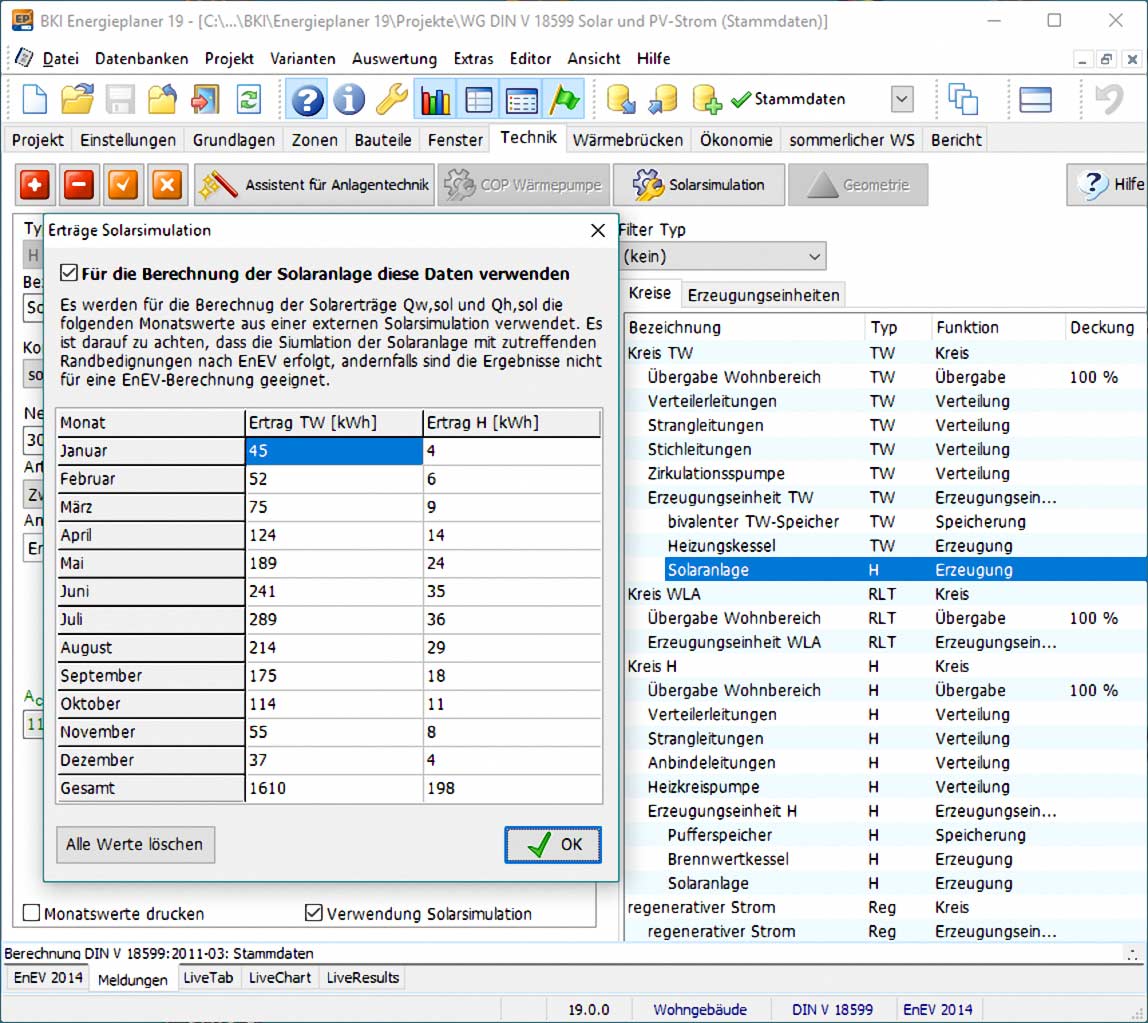This screenshot has height=1023, width=1148.
Task: Click the grayed undo arrow icon
Action: (1108, 99)
